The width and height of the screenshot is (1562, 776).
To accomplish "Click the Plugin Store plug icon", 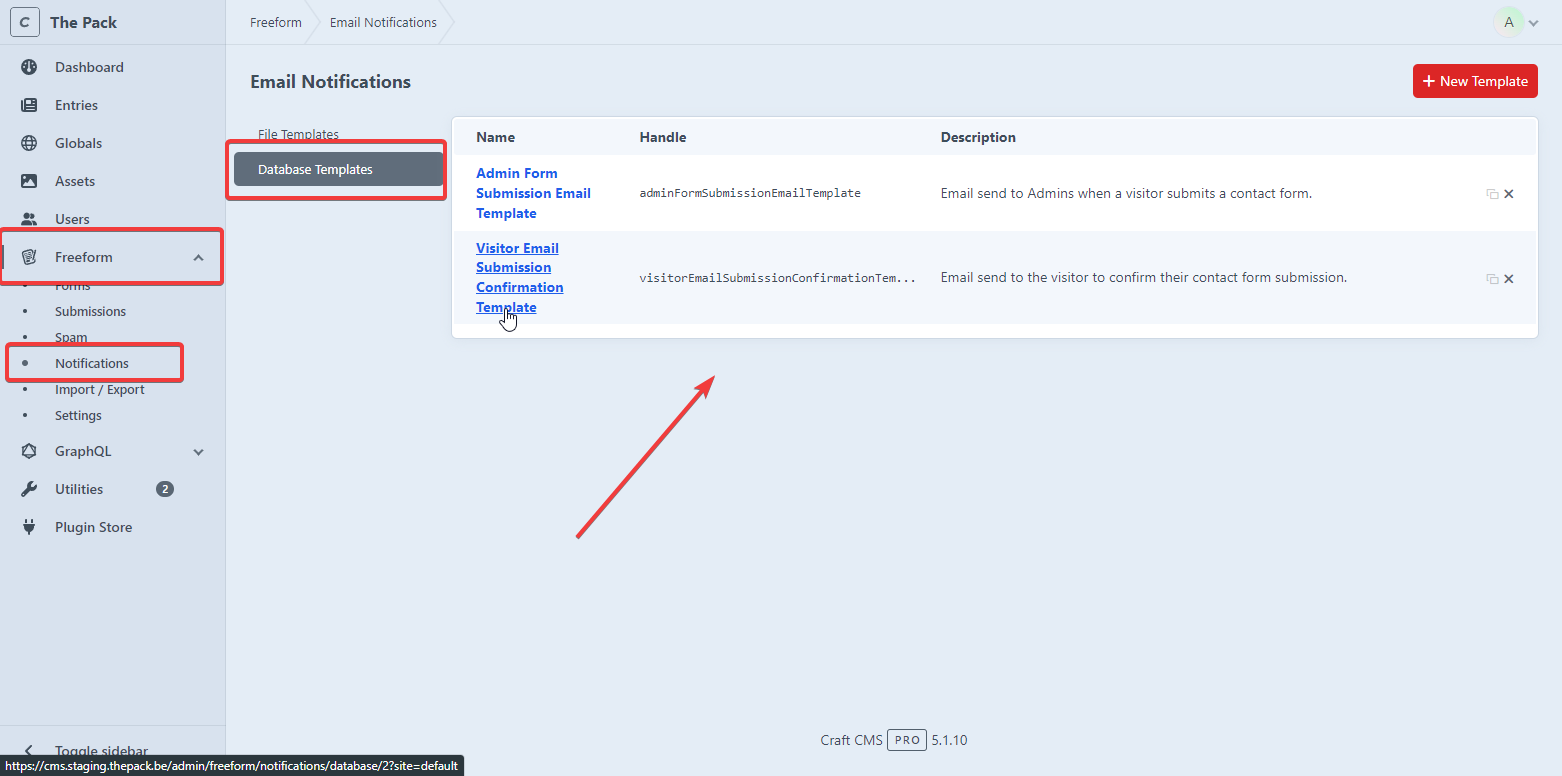I will 29,527.
